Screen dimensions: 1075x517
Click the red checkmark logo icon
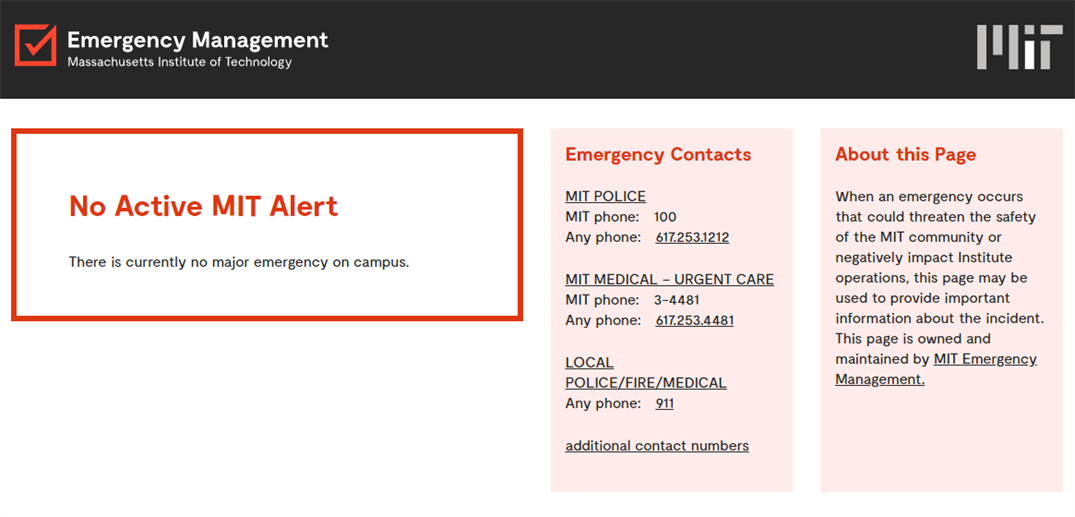(36, 46)
